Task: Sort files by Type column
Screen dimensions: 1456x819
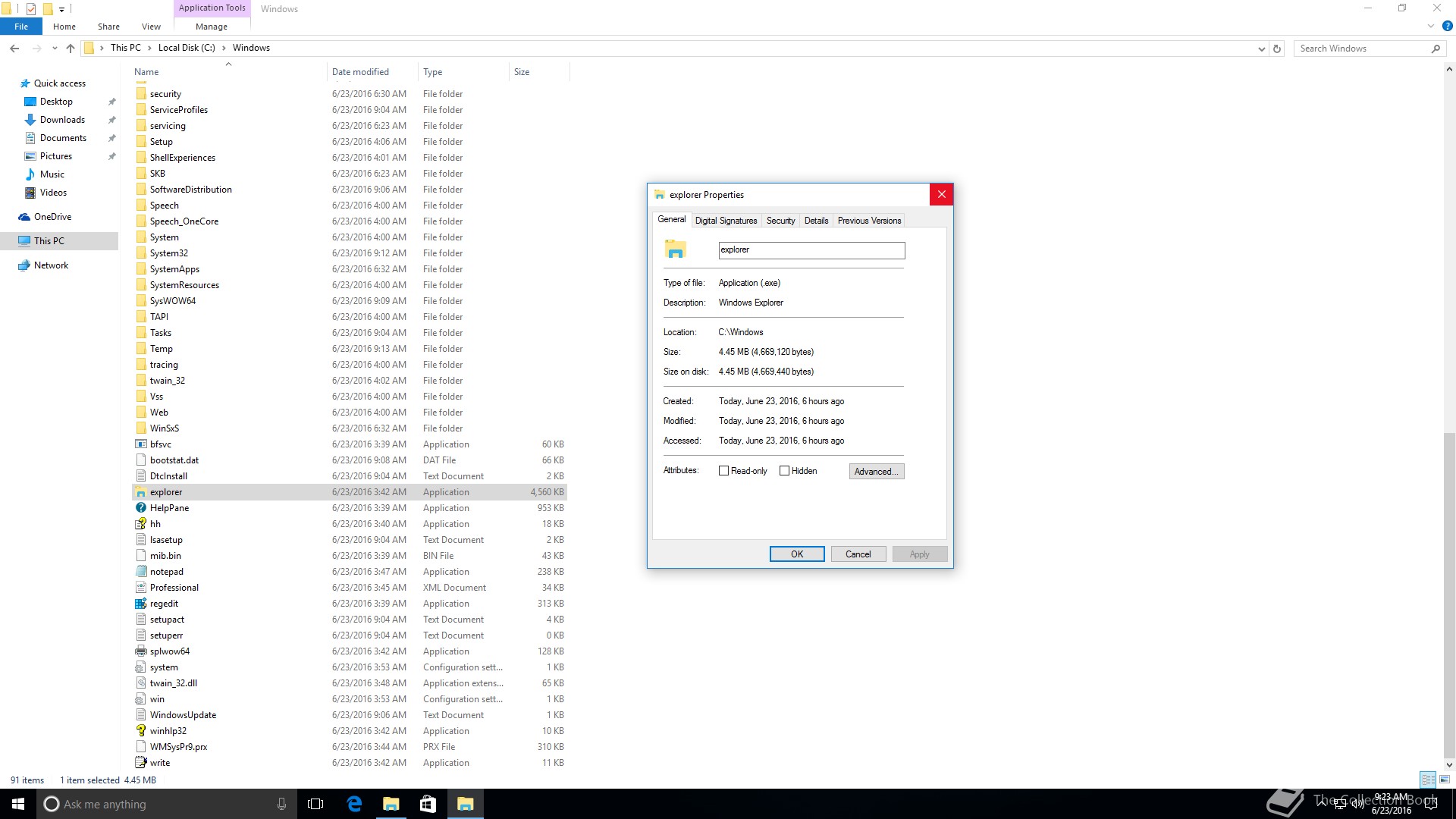Action: [463, 72]
